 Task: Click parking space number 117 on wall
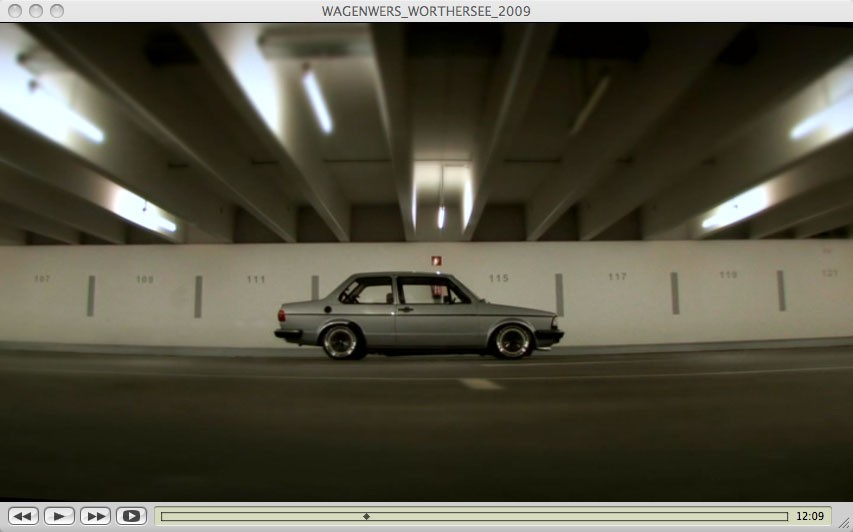click(x=617, y=277)
